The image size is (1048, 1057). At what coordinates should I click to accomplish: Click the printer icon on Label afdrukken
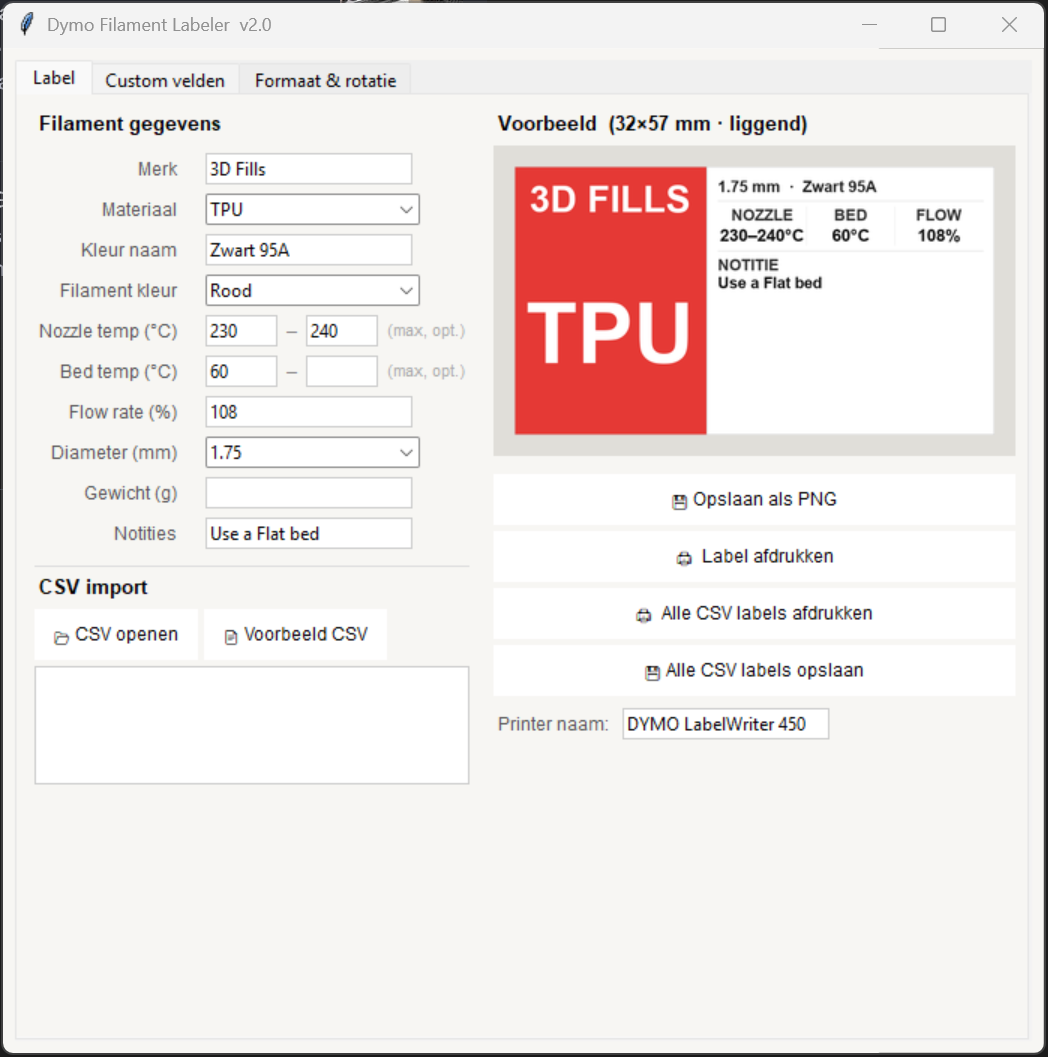(x=684, y=558)
